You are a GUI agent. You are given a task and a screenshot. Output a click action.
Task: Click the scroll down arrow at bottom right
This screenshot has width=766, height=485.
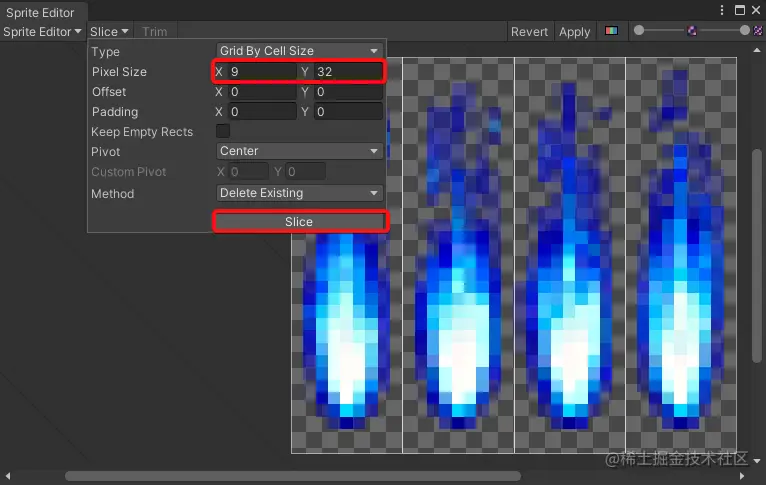[757, 461]
